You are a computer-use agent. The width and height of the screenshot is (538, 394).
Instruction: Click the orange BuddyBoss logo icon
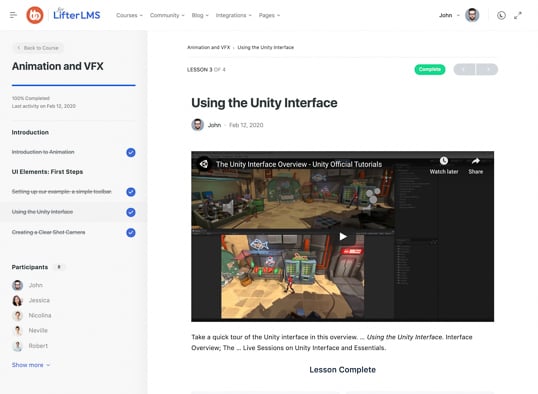pyautogui.click(x=35, y=15)
